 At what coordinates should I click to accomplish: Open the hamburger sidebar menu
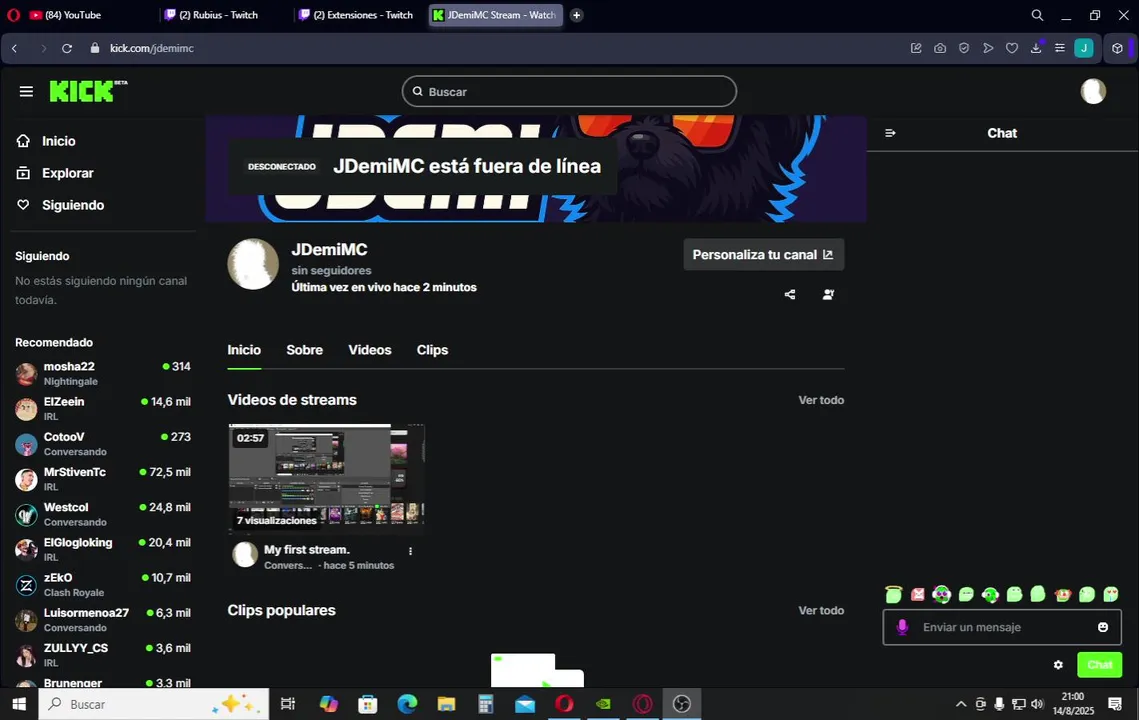pos(26,92)
